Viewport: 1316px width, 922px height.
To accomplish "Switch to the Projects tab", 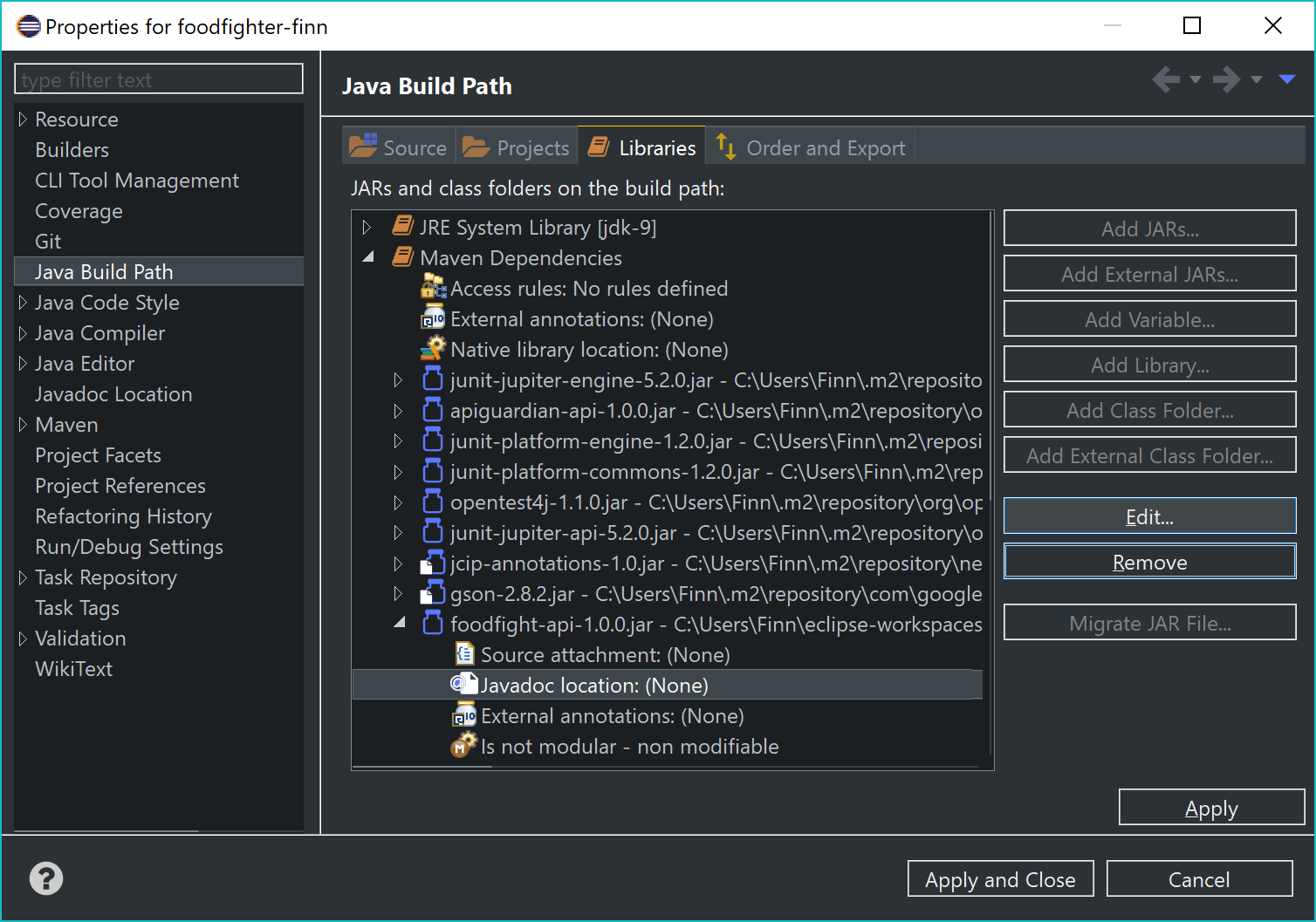I will click(517, 147).
